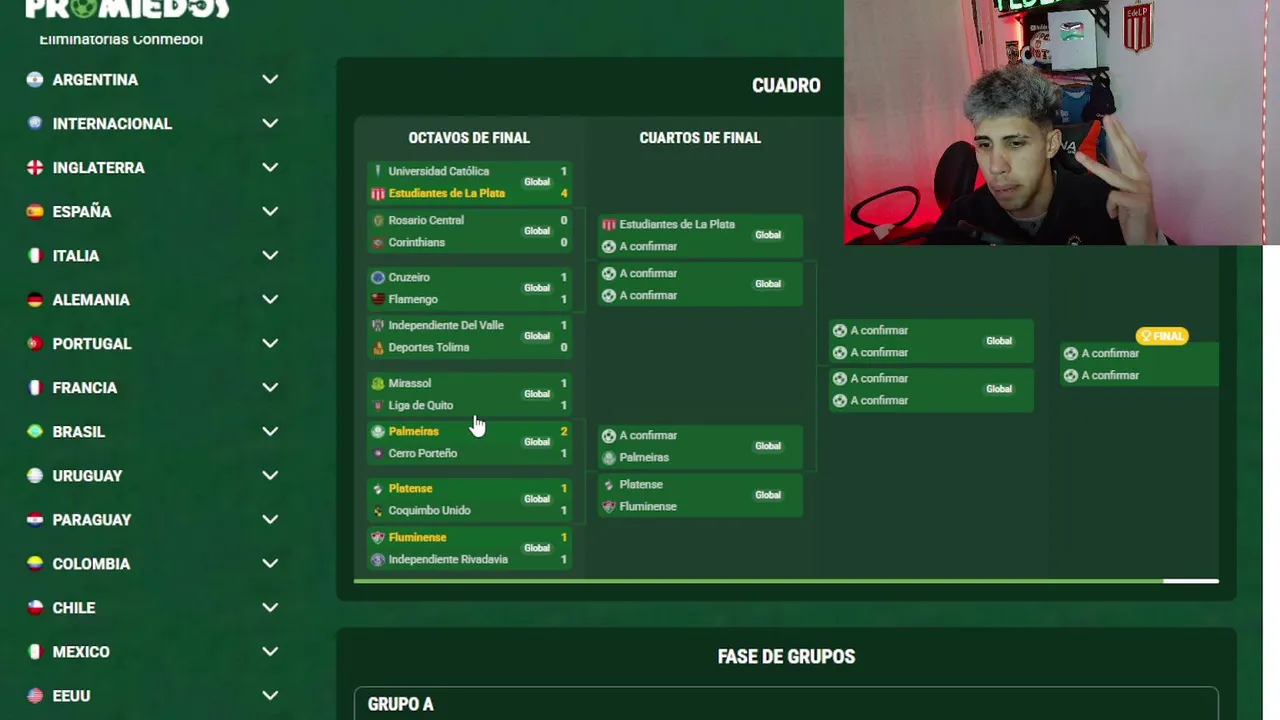This screenshot has height=720, width=1280.
Task: Select the FINAL match card
Action: [x=1139, y=364]
